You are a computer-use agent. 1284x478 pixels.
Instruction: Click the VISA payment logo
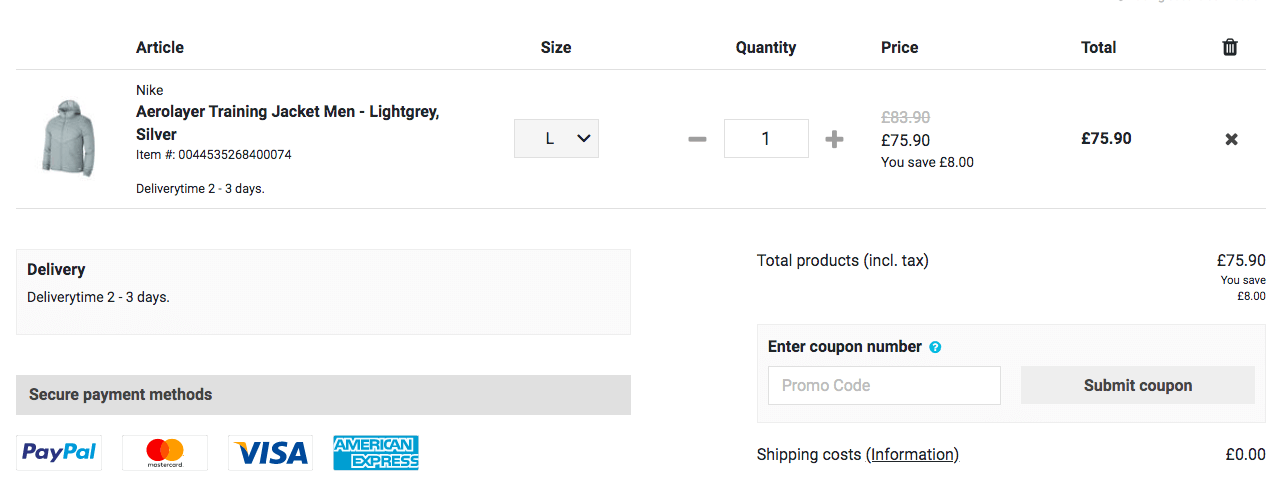coord(270,453)
